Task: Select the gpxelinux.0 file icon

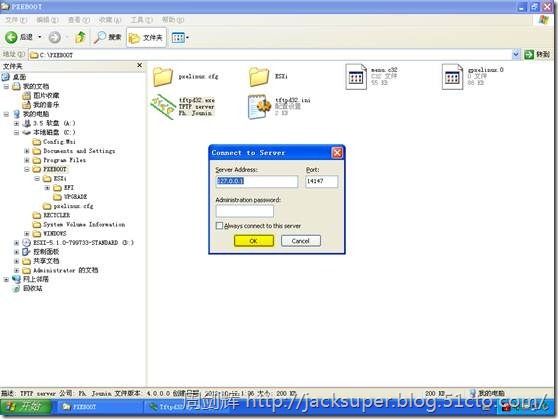Action: point(452,76)
